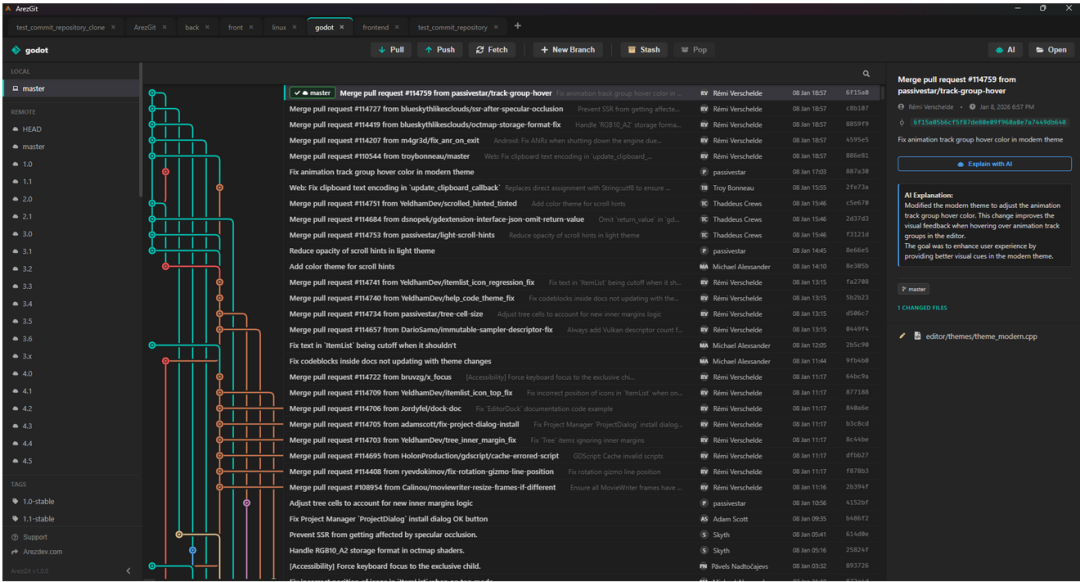
Task: Push commits using the Push button
Action: point(439,49)
